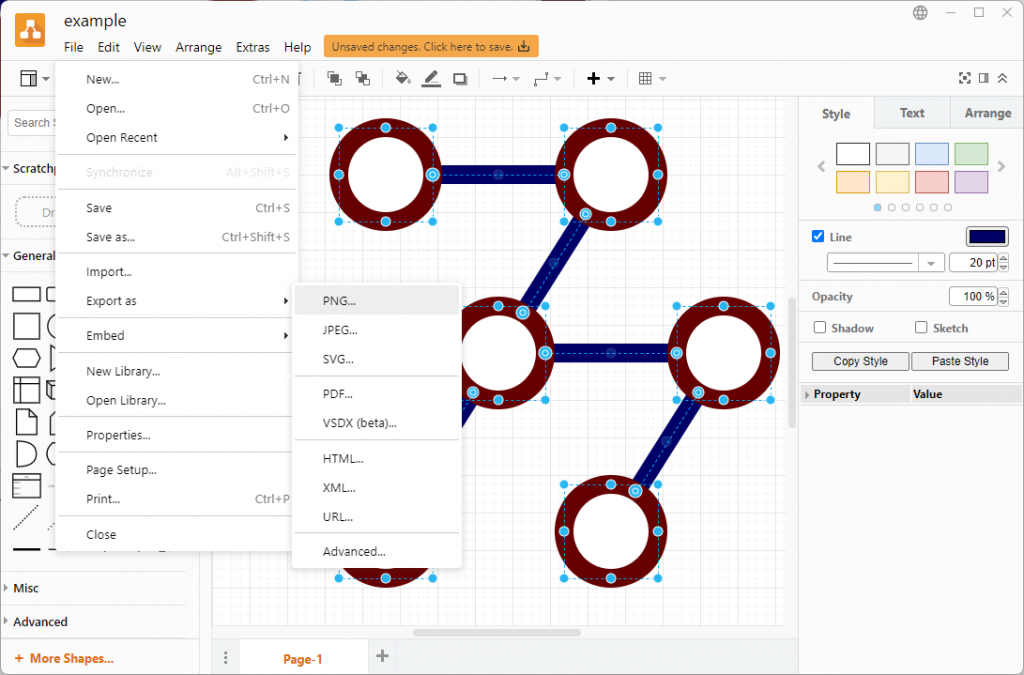Screen dimensions: 1024x675
Task: Open the Arrange menu
Action: pyautogui.click(x=199, y=47)
